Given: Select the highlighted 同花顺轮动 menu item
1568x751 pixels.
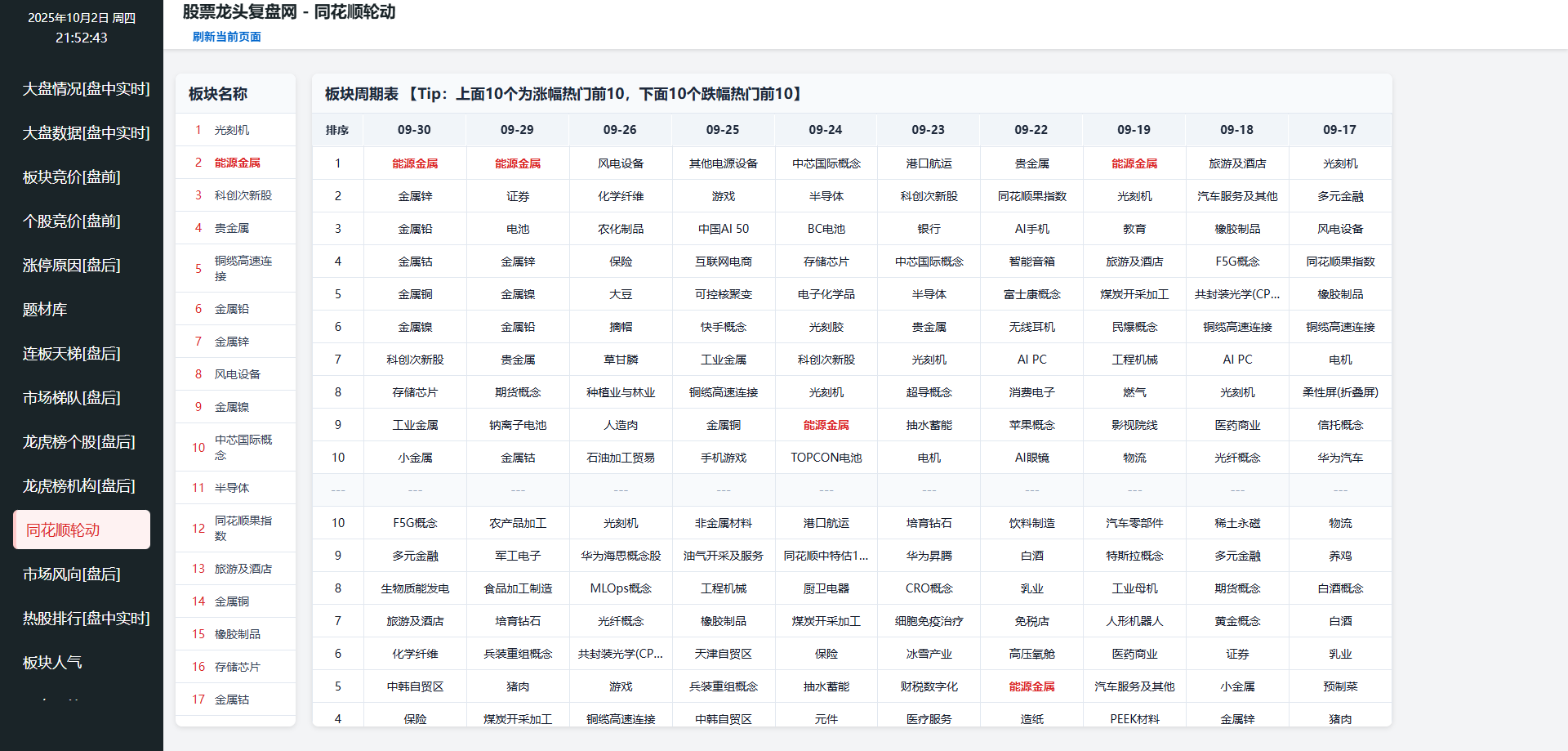Looking at the screenshot, I should click(82, 530).
